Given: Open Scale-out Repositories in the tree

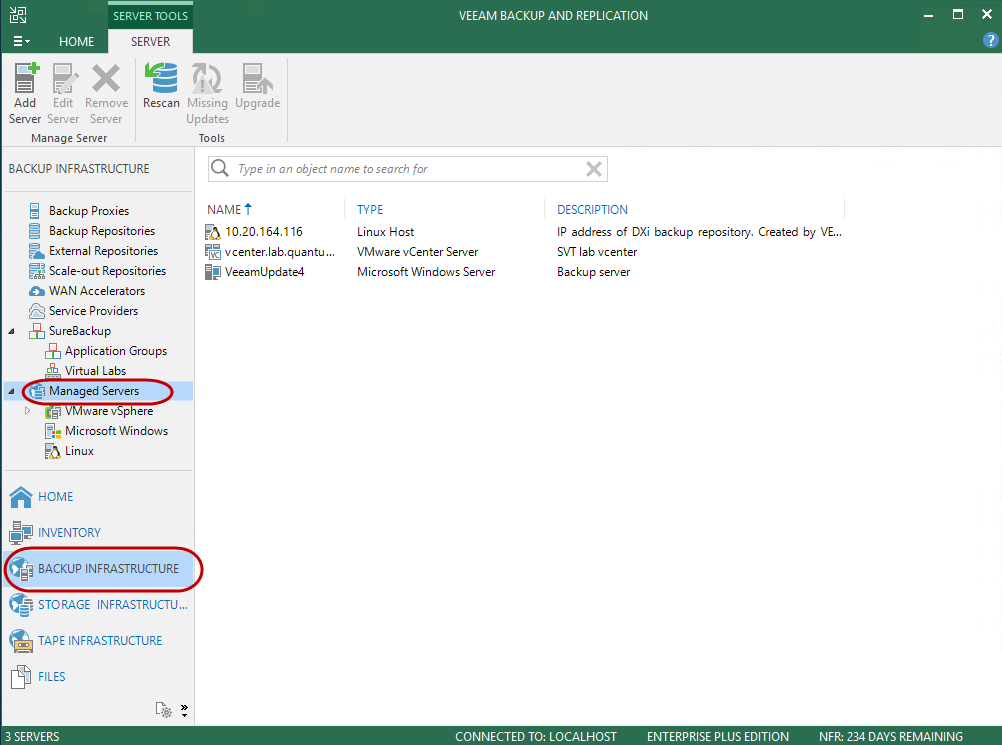Looking at the screenshot, I should click(107, 271).
